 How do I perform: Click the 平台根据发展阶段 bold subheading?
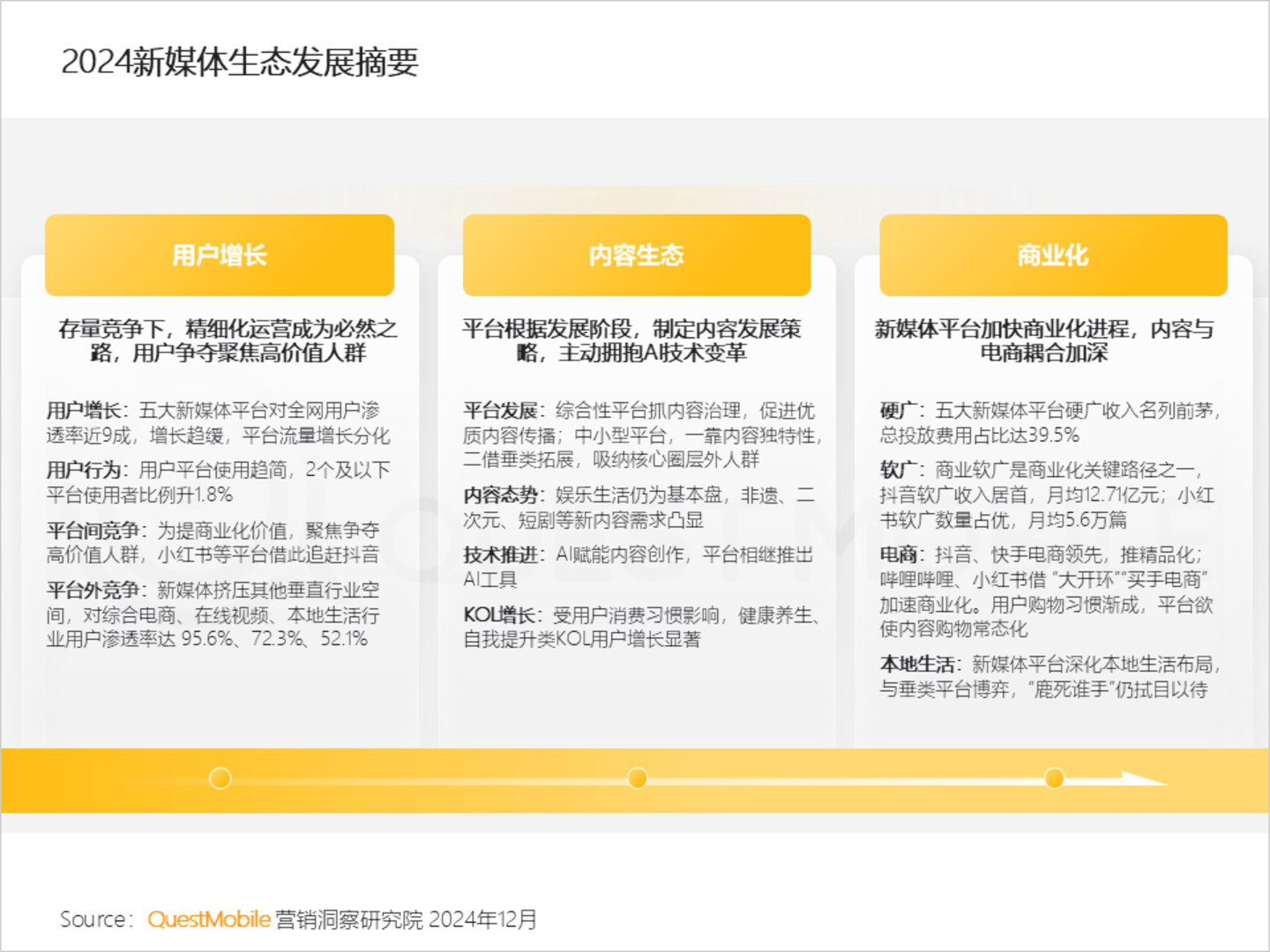631,341
